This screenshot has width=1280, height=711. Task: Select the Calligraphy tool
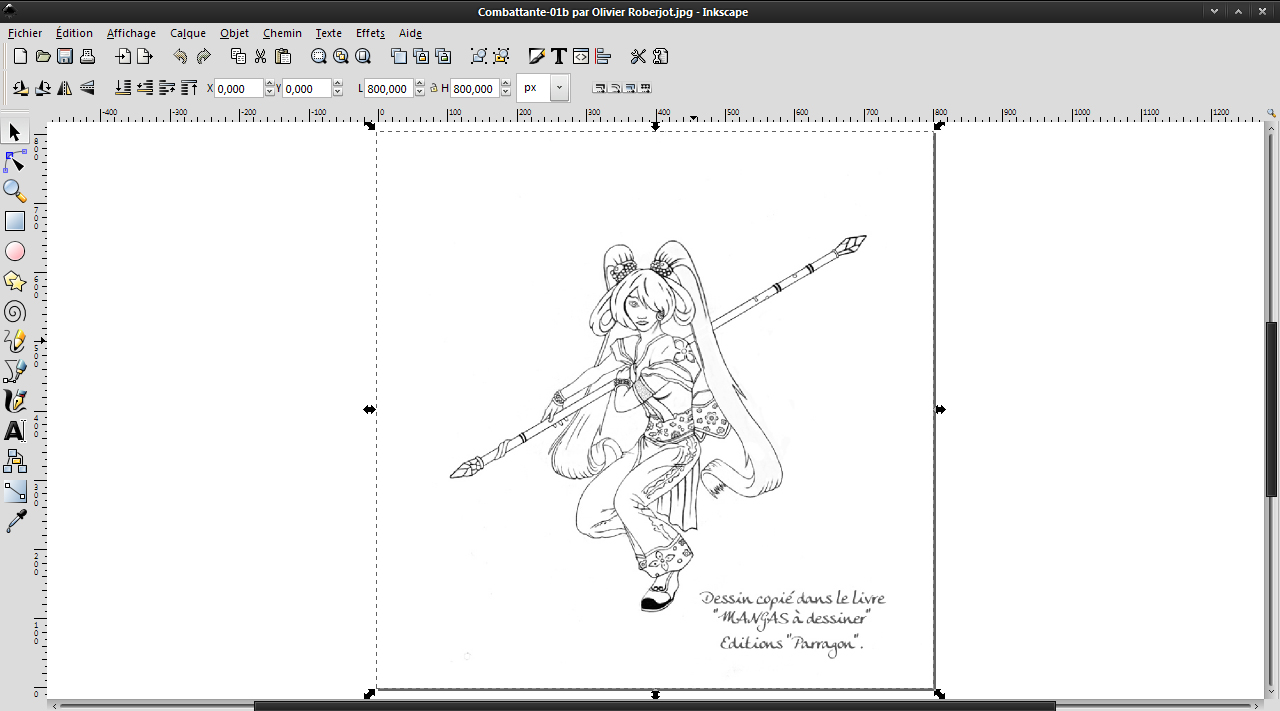pos(14,401)
